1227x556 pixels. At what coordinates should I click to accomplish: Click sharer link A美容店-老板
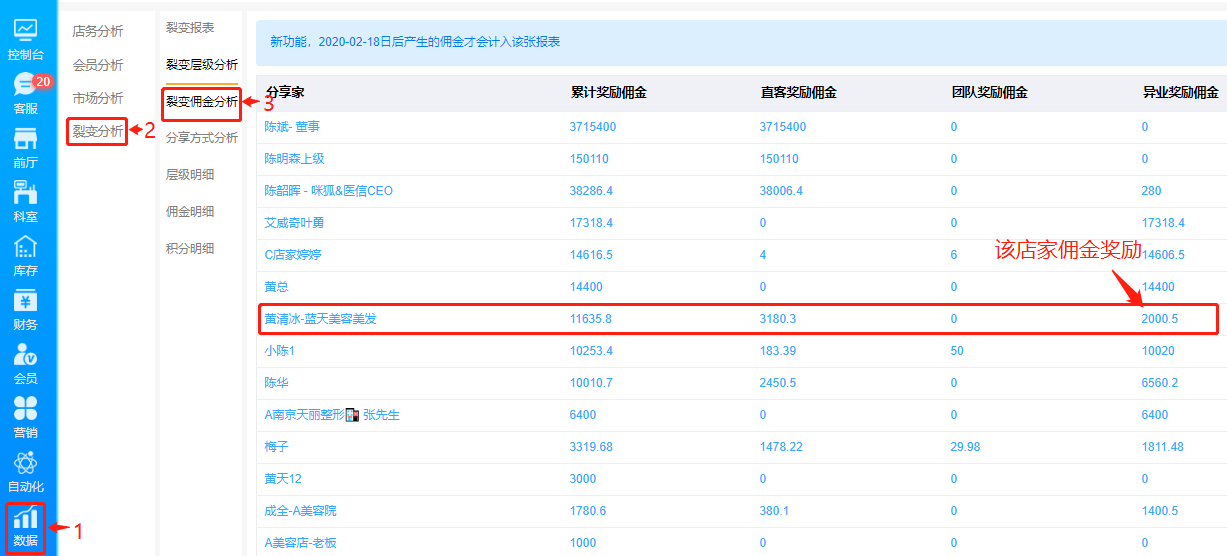(298, 543)
